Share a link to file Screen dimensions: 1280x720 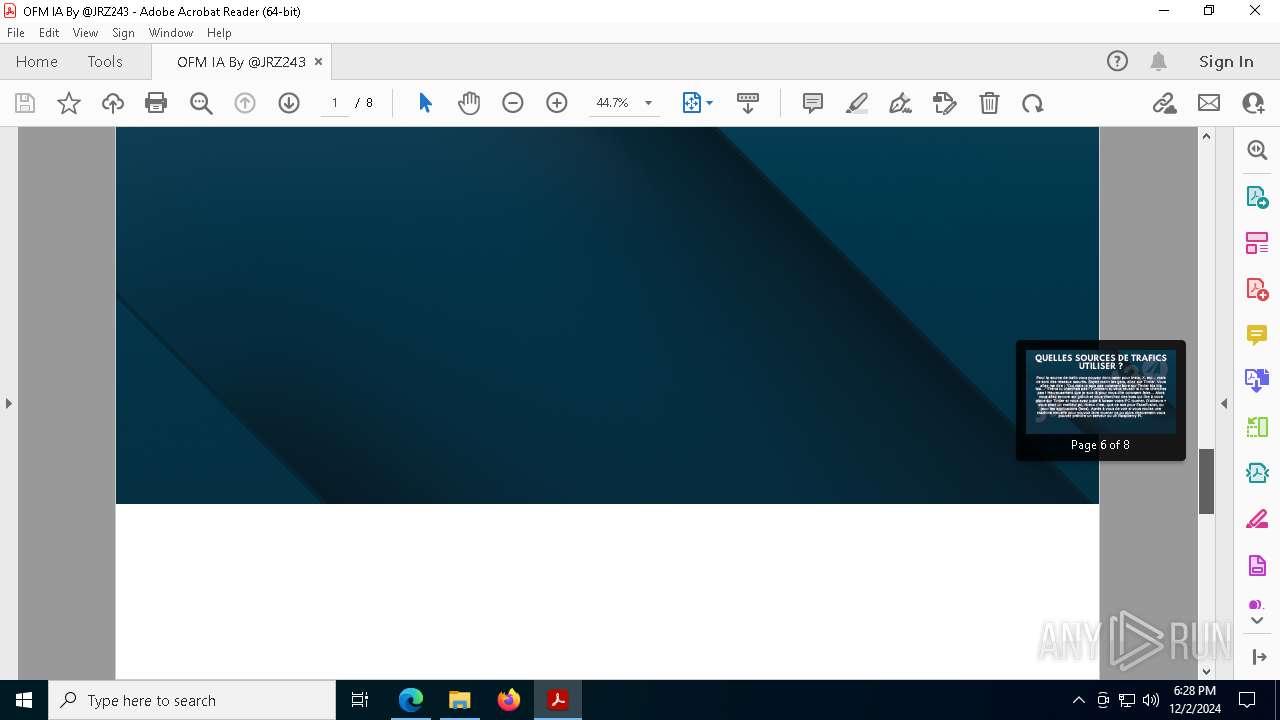tap(1165, 103)
